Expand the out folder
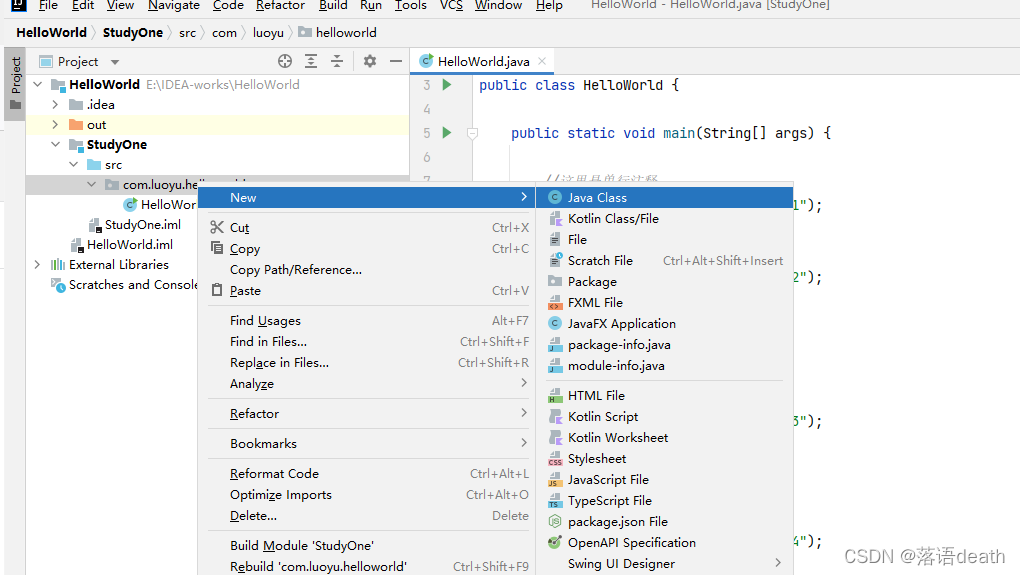 click(55, 124)
